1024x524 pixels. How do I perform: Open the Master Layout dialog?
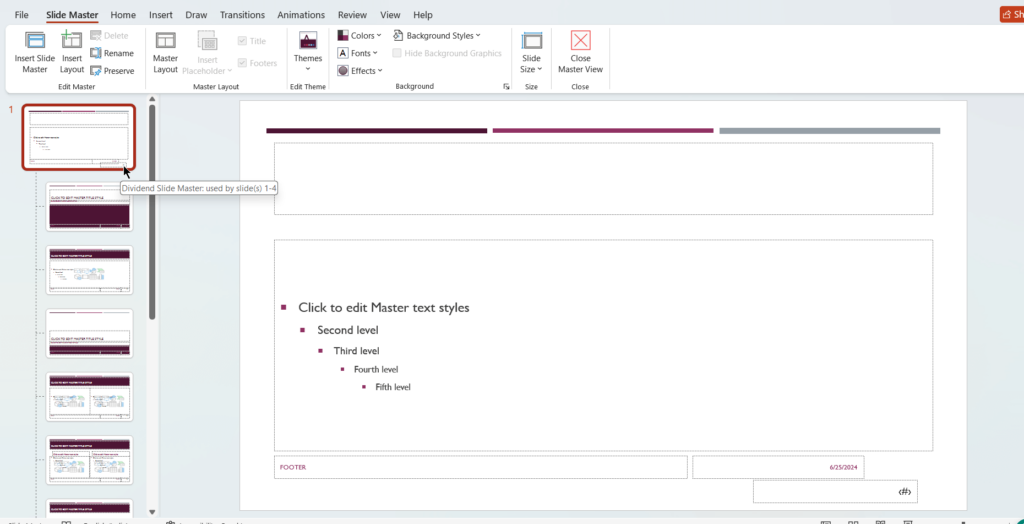point(165,51)
